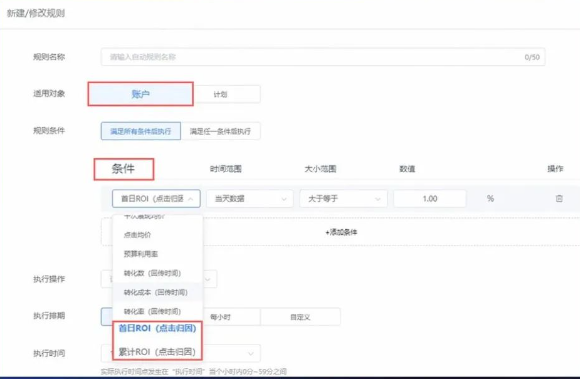The height and width of the screenshot is (379, 580).
Task: Click the 新建/修改规则 page title
Action: [36, 13]
